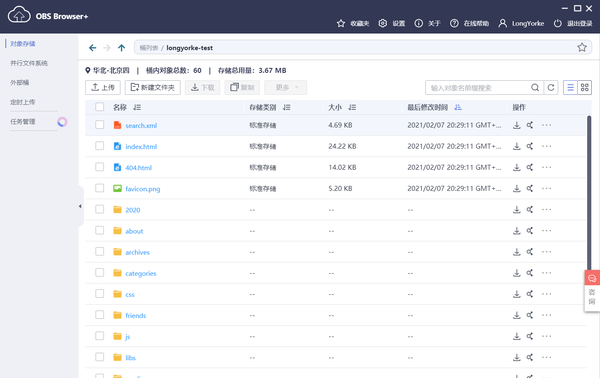Tick the checkbox for 2020 folder

(99, 209)
